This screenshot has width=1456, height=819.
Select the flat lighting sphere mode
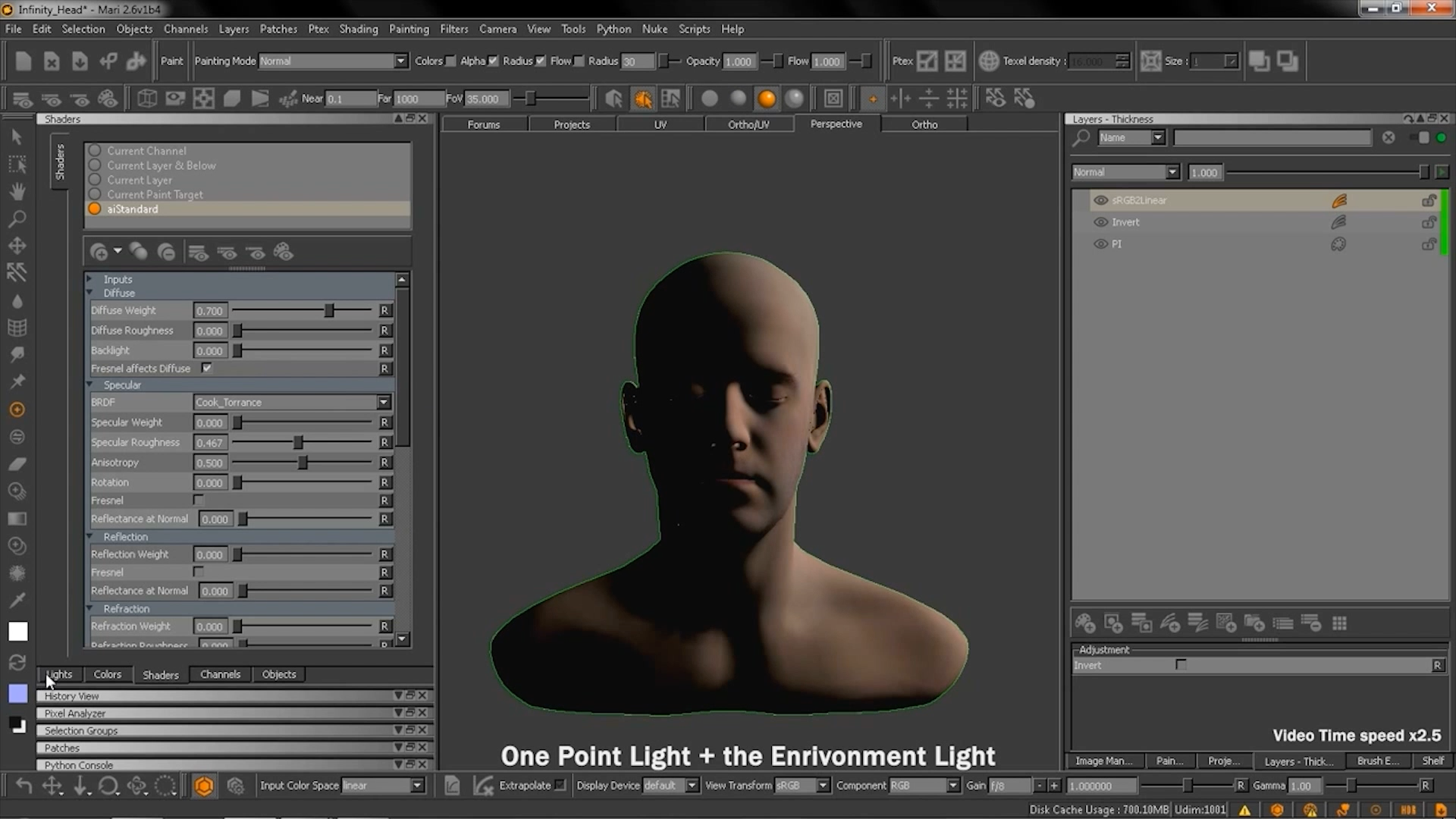pyautogui.click(x=709, y=98)
